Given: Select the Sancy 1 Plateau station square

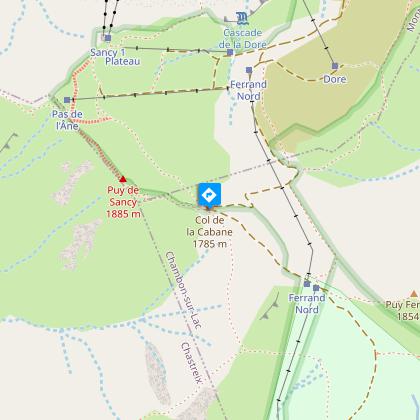Looking at the screenshot, I should tap(108, 38).
